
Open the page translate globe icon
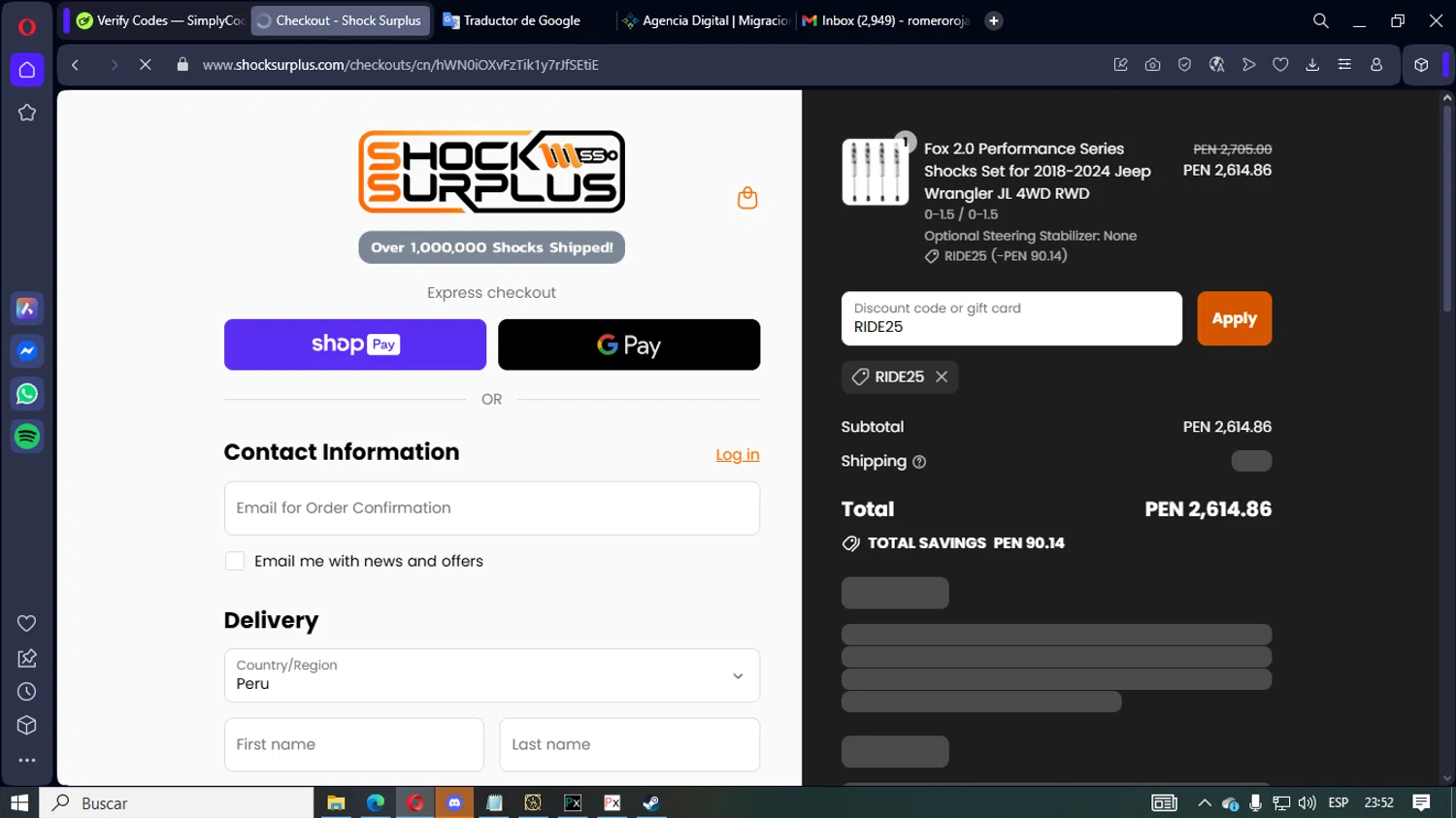pos(1216,65)
